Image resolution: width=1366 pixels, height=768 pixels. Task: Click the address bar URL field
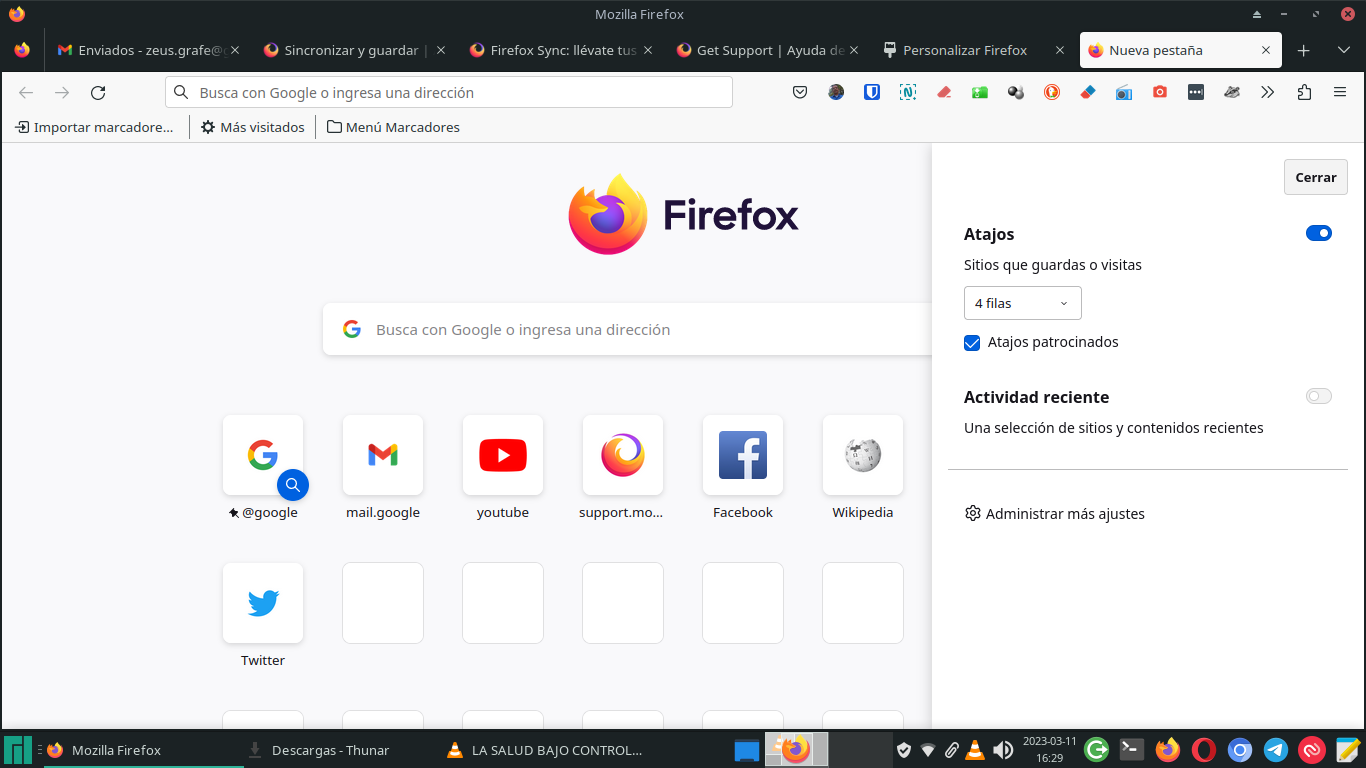tap(449, 92)
